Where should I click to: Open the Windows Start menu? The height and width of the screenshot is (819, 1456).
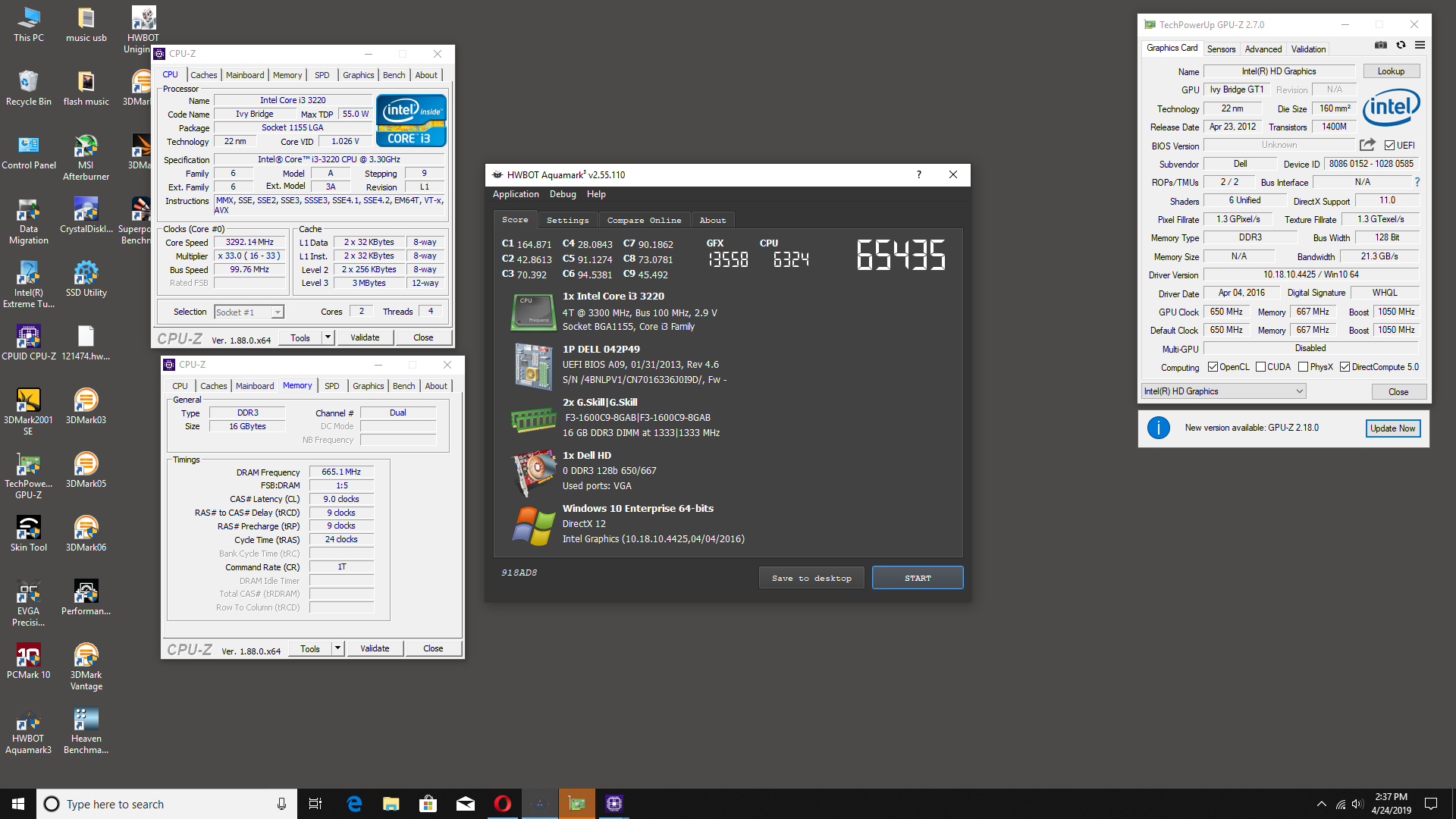18,804
